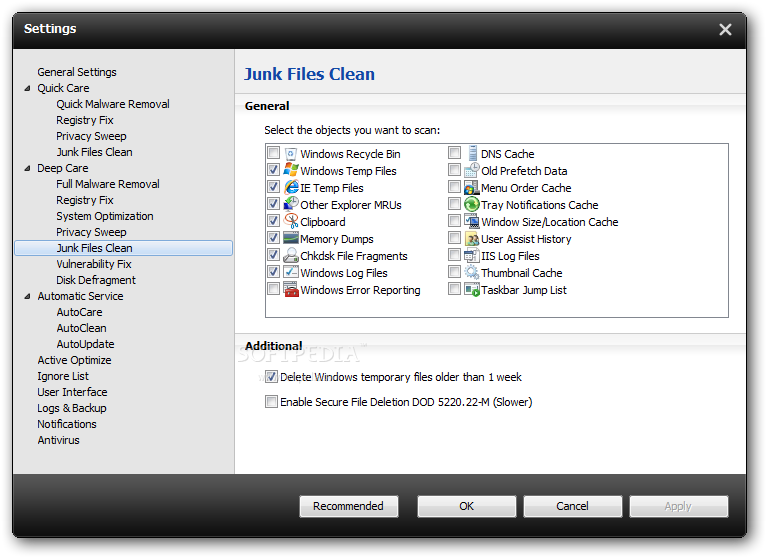Image resolution: width=767 pixels, height=558 pixels.
Task: Click the Windows Recycle Bin icon
Action: click(x=291, y=154)
